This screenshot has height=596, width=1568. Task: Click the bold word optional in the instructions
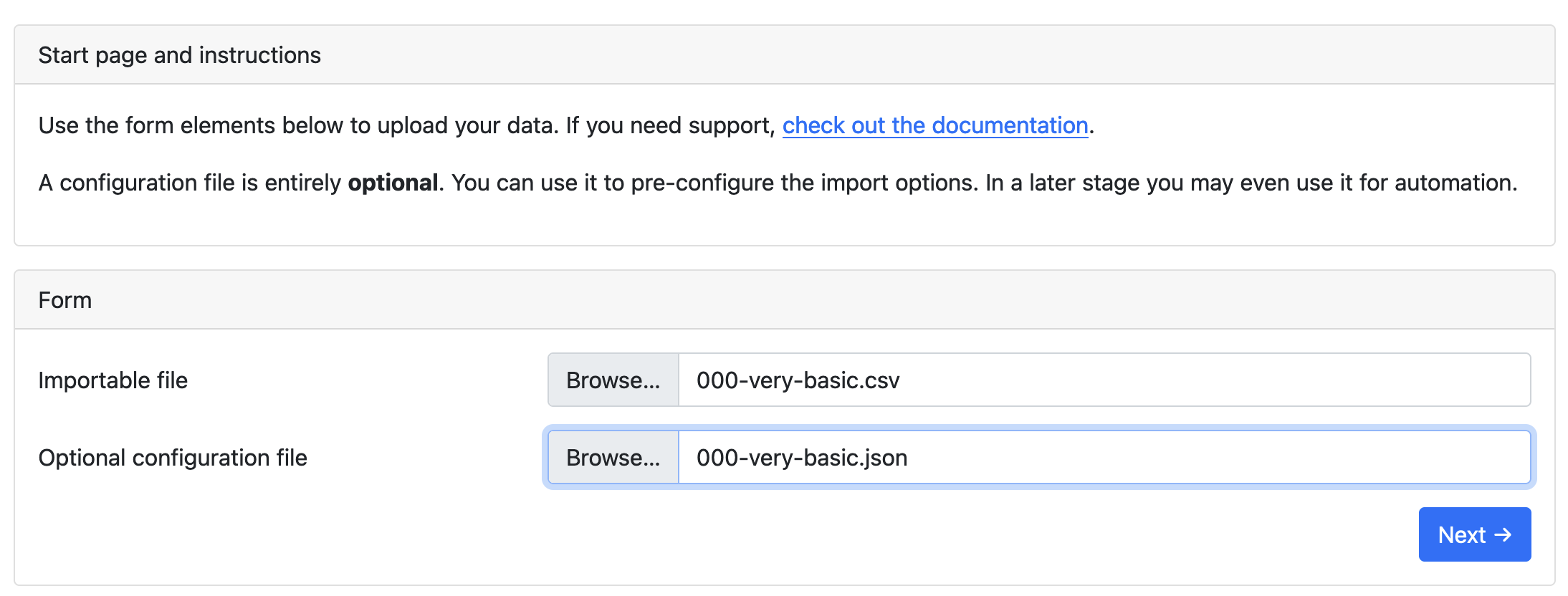coord(393,183)
